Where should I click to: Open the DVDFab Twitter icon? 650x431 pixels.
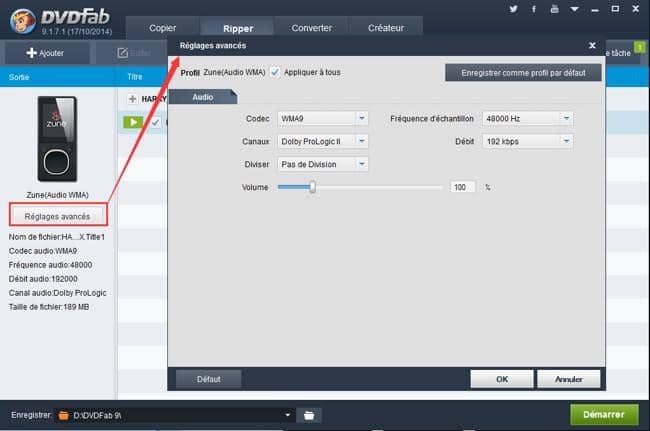[x=513, y=9]
